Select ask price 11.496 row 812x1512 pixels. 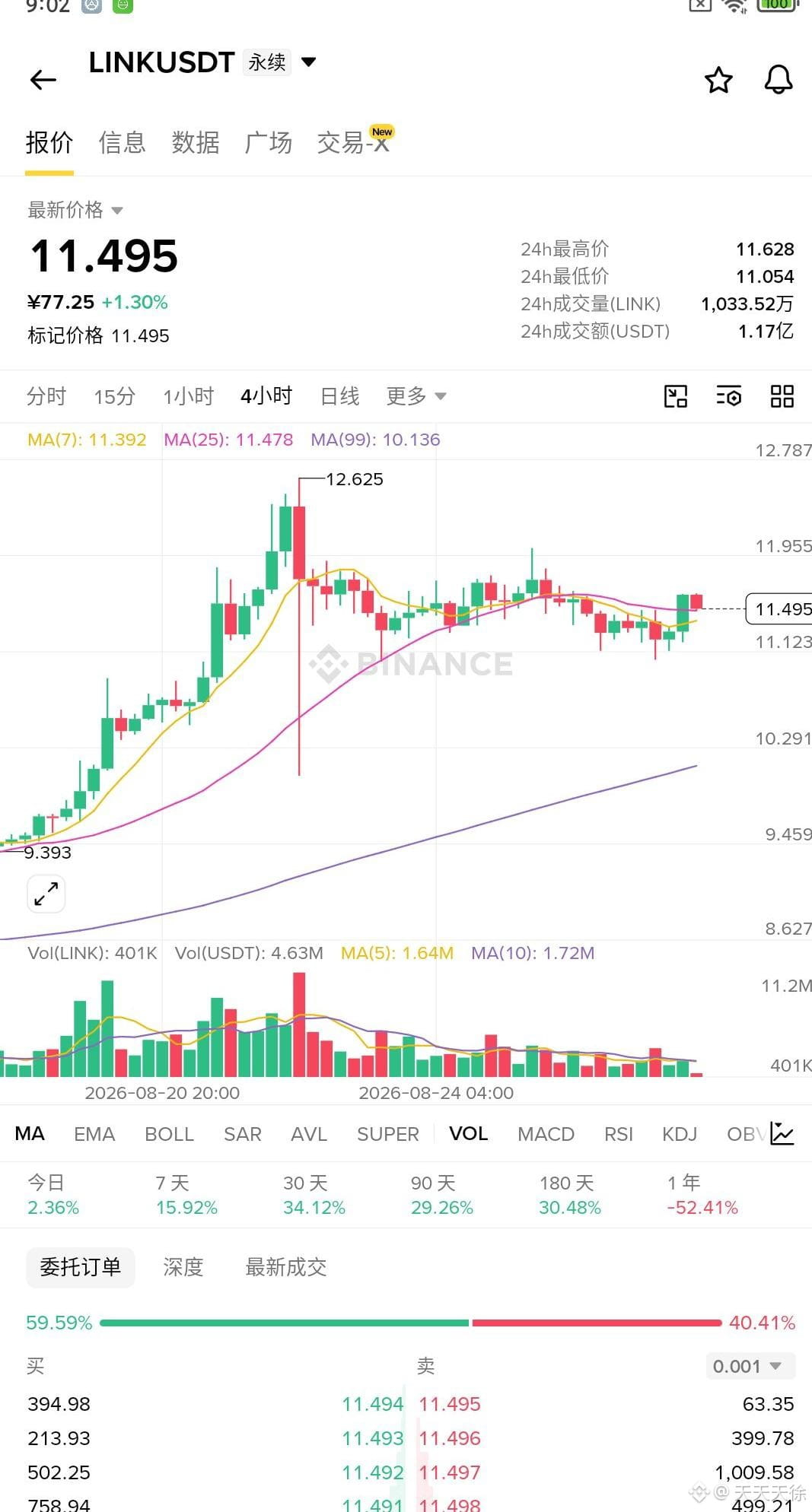point(450,1438)
